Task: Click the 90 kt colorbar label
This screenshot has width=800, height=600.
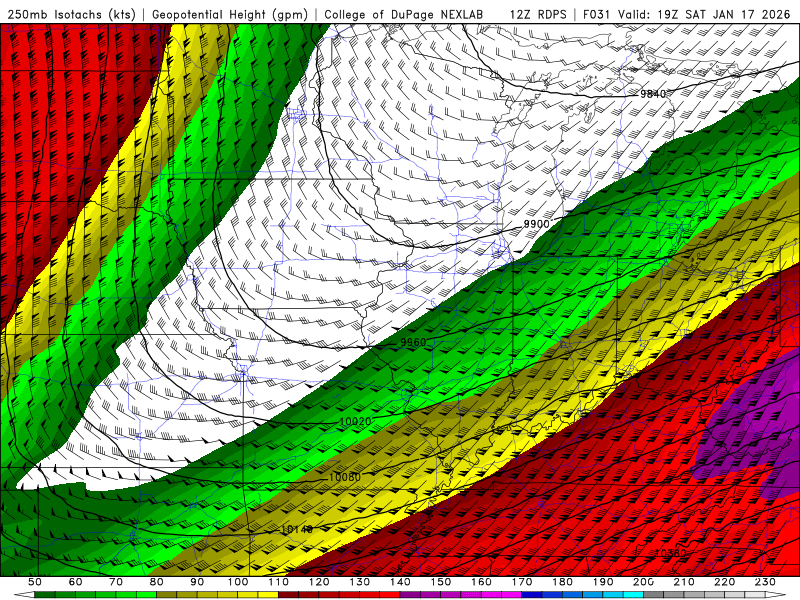Action: [x=197, y=582]
